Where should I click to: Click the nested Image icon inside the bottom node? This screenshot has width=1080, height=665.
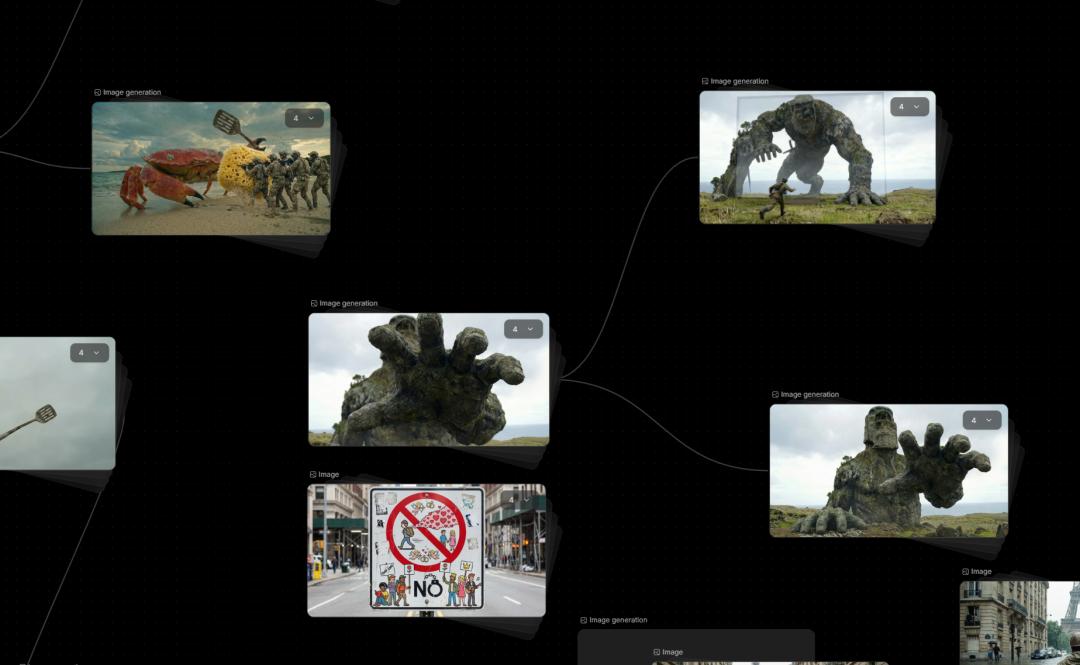(x=657, y=652)
